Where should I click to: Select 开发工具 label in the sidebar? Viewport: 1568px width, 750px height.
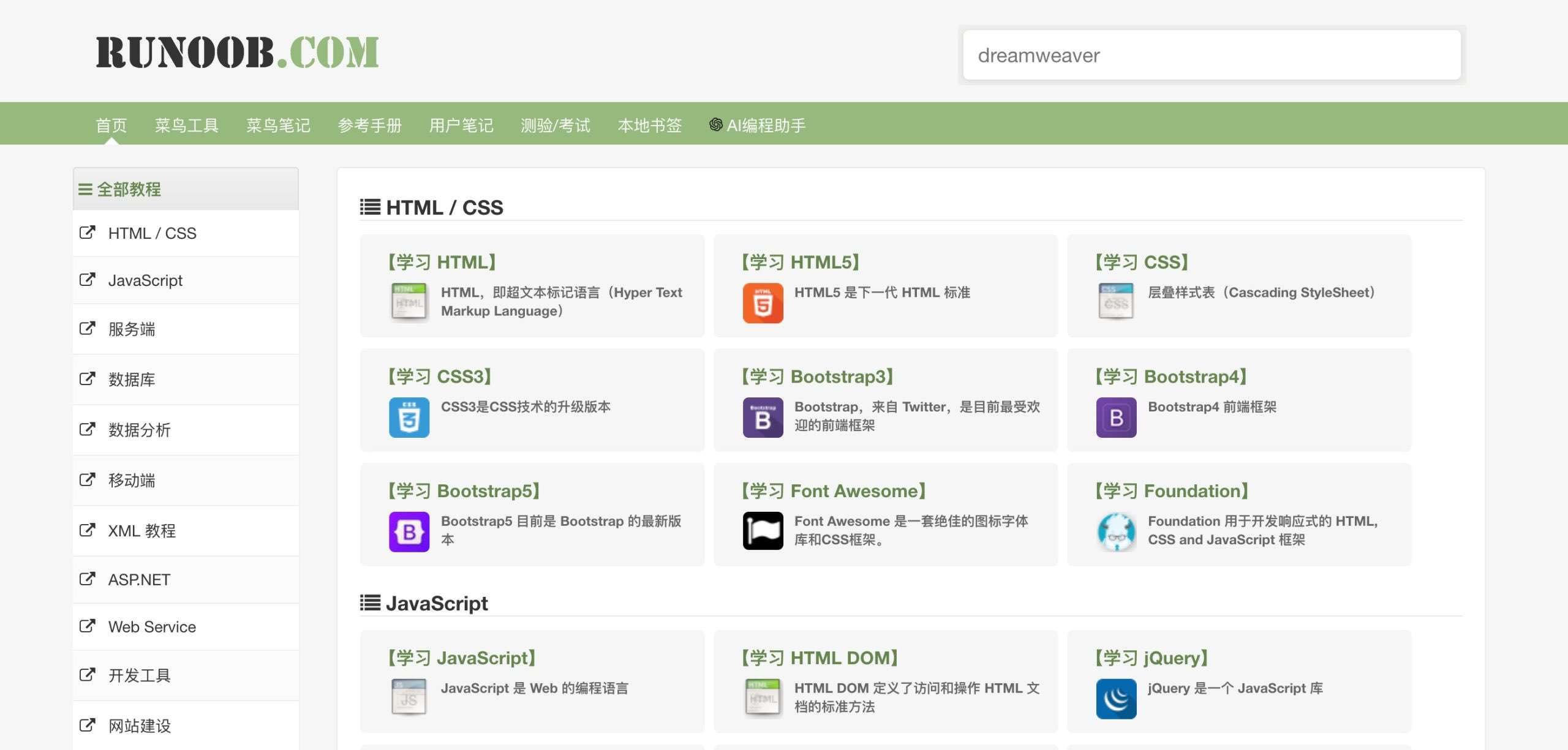pyautogui.click(x=140, y=676)
